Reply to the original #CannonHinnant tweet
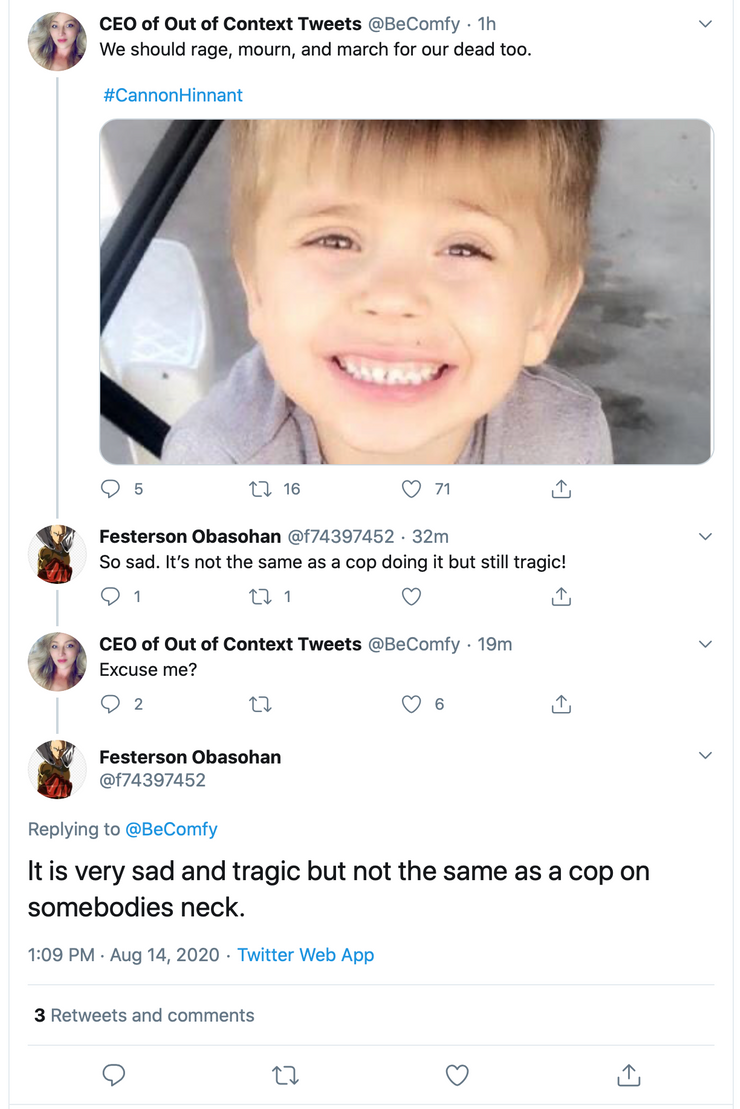 [112, 489]
